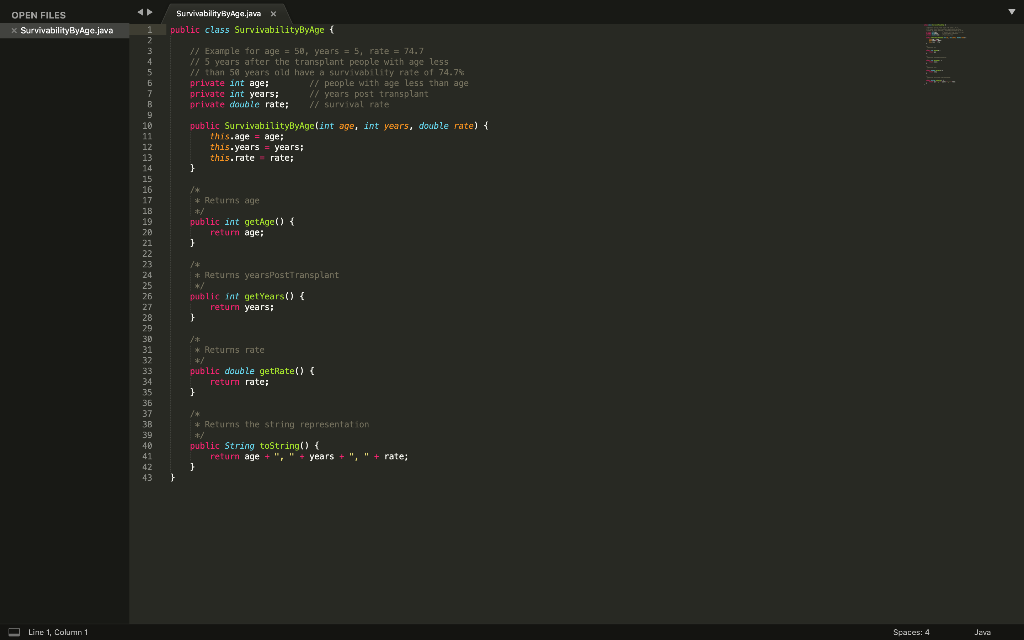The height and width of the screenshot is (640, 1024).
Task: Click the SurvivabilityByAge constructor name on line 10
Action: [x=269, y=126]
